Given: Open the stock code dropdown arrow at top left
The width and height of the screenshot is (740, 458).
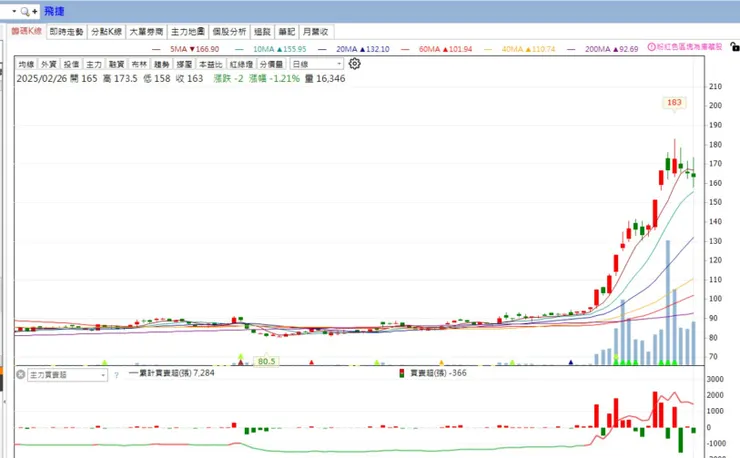Looking at the screenshot, I should click(14, 11).
